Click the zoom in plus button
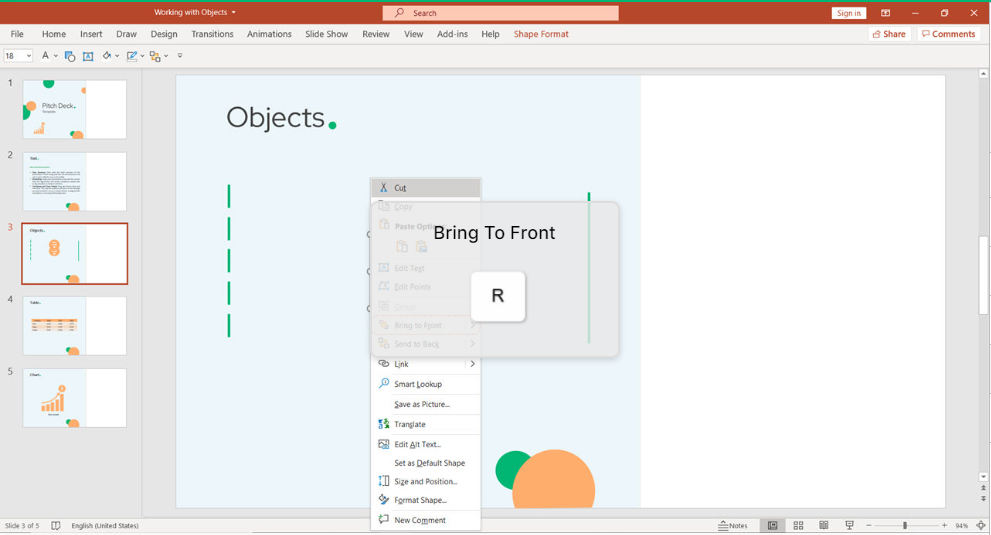Image resolution: width=991 pixels, height=535 pixels. click(944, 526)
